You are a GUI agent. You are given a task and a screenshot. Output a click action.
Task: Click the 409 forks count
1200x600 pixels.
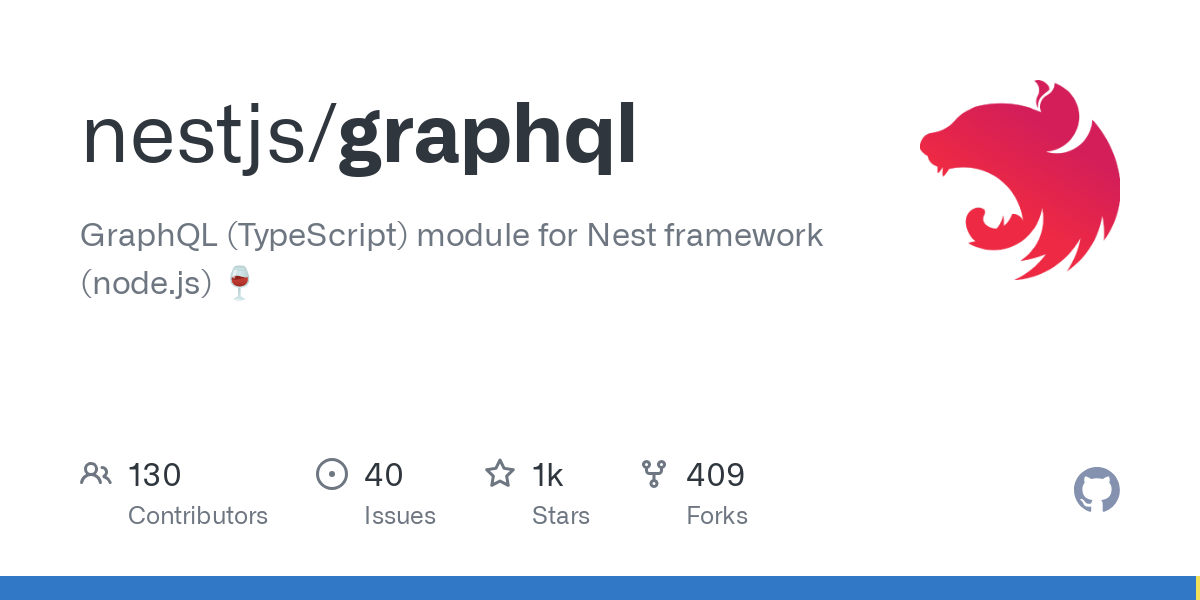click(715, 475)
